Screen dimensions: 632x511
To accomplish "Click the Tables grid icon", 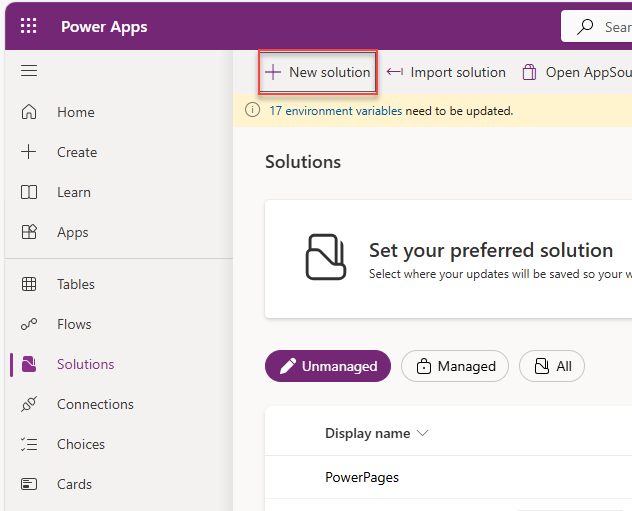I will click(x=29, y=284).
